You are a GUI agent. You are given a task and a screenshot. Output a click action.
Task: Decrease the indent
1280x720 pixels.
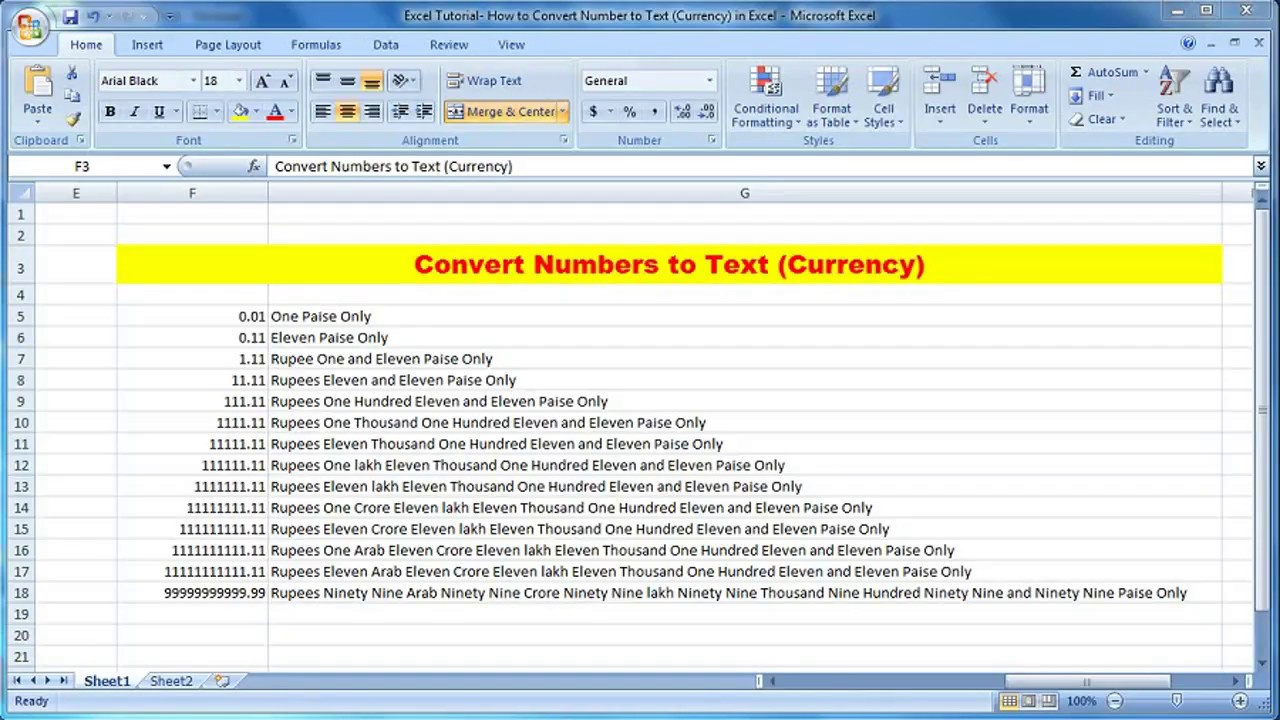point(400,112)
